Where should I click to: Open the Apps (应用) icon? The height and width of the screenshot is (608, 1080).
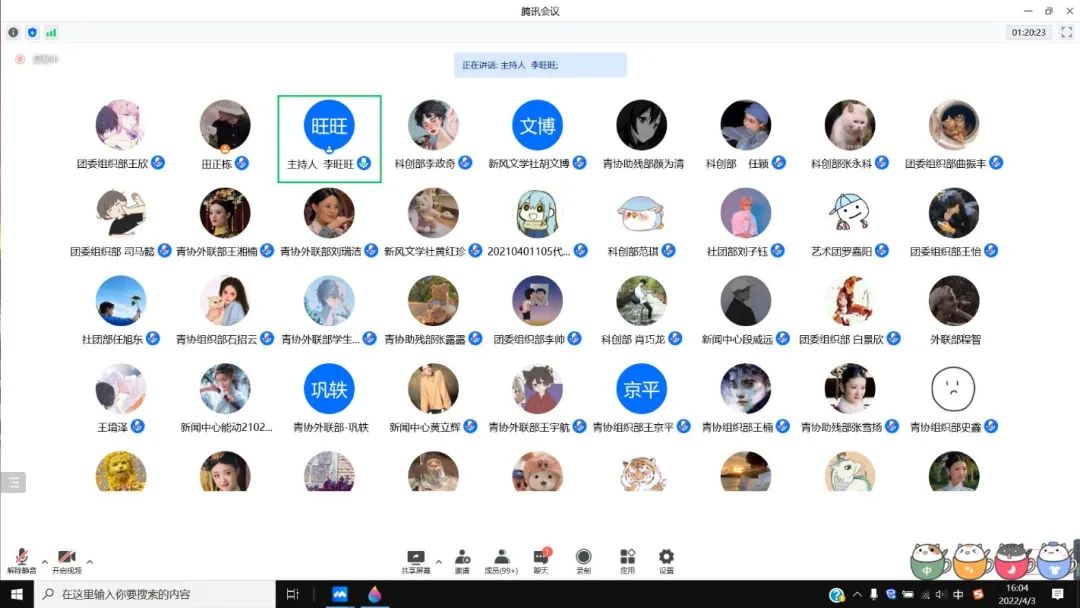(x=627, y=559)
